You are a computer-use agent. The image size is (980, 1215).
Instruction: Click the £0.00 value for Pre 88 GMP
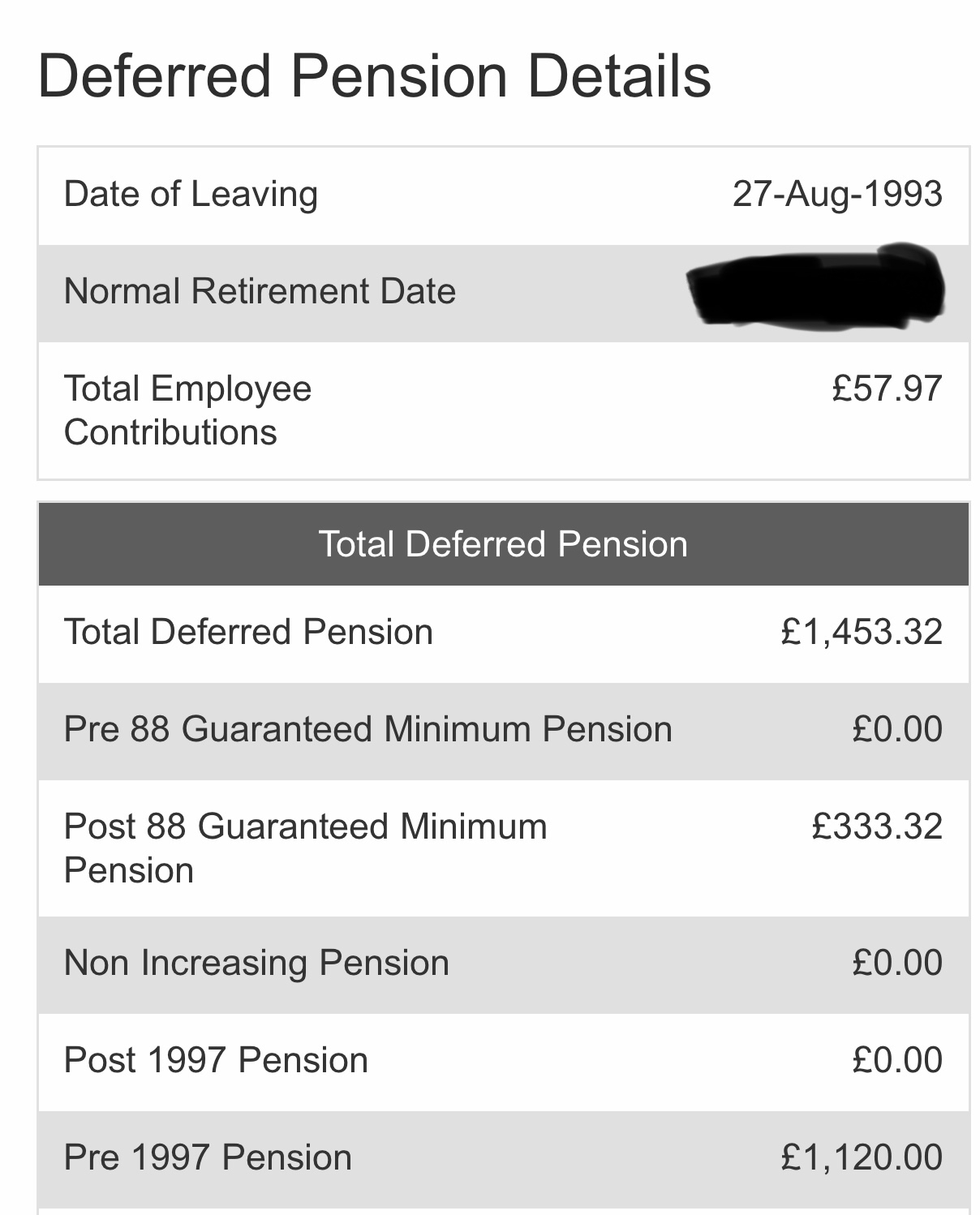pyautogui.click(x=897, y=728)
